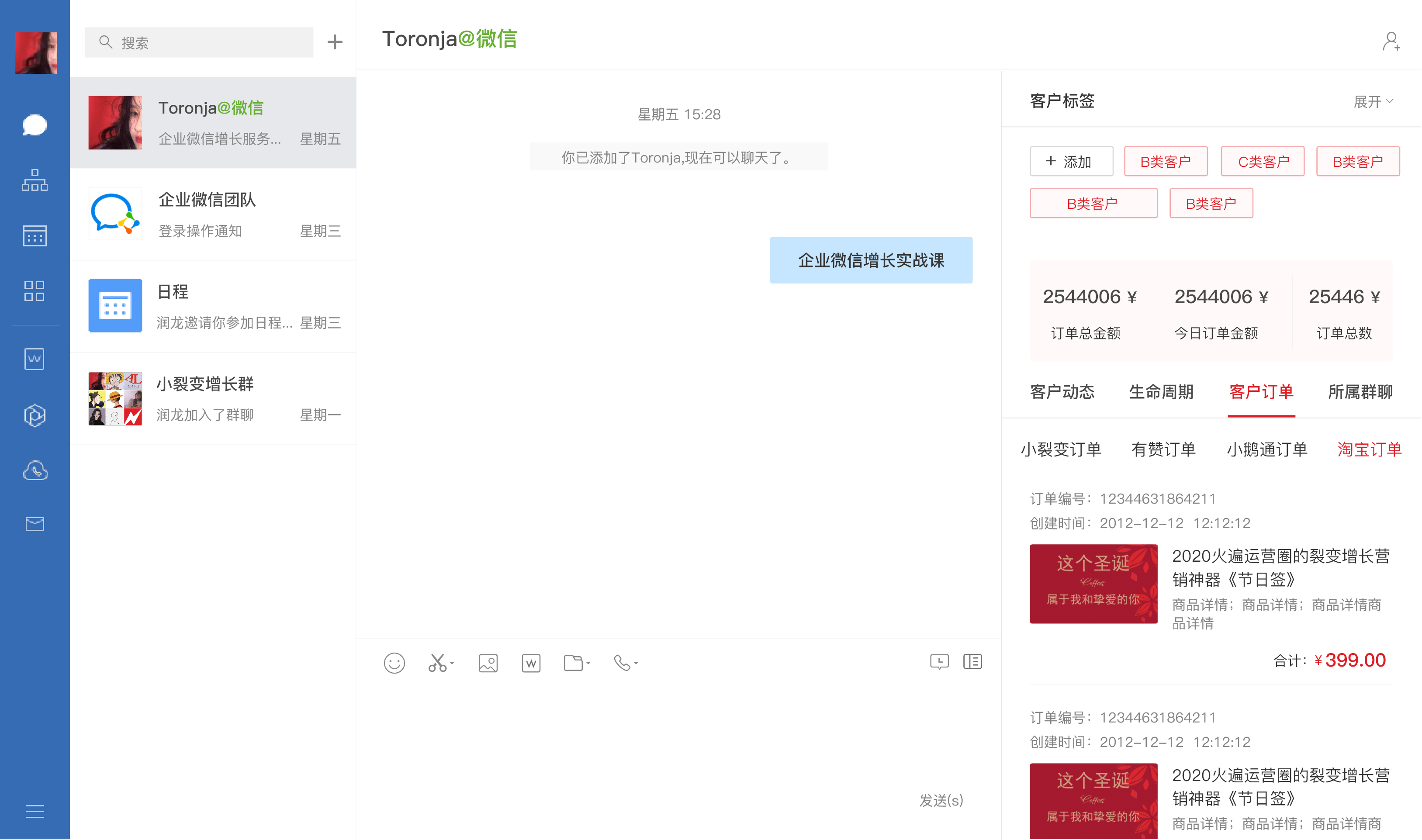This screenshot has width=1422, height=840.
Task: Click the 添加 tag button
Action: tap(1071, 161)
